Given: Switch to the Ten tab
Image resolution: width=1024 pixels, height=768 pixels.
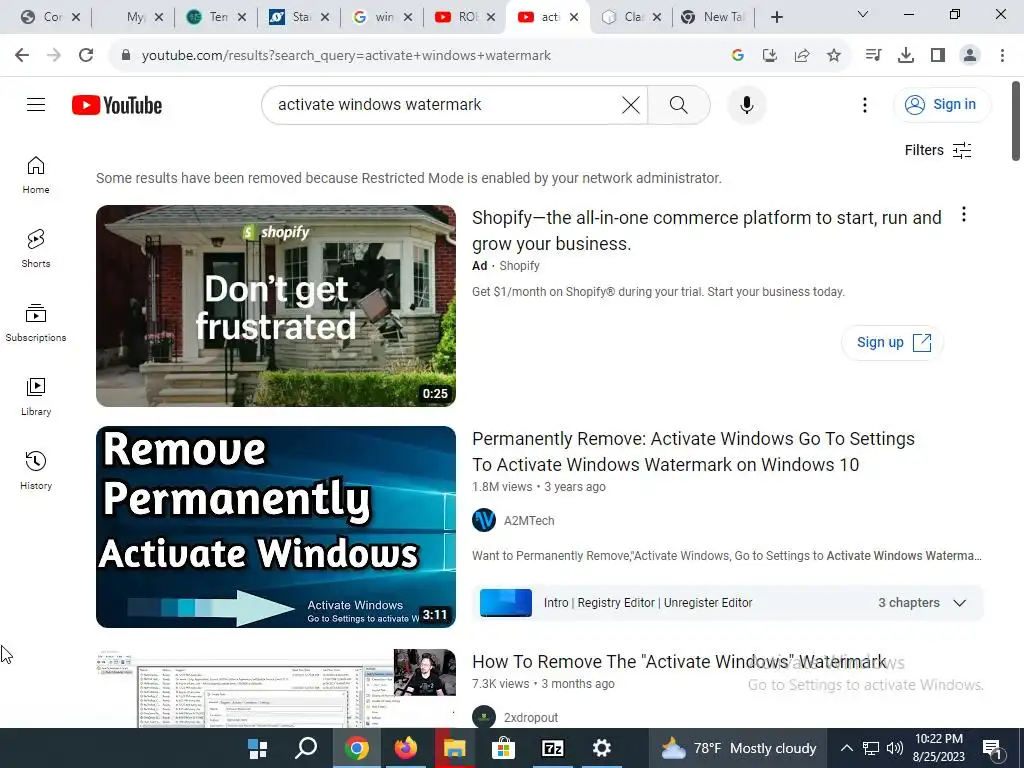Looking at the screenshot, I should [217, 17].
